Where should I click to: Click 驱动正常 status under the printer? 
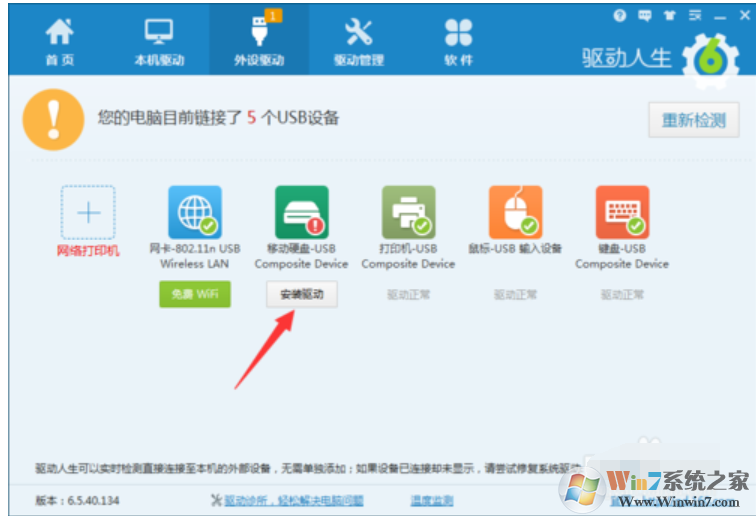(408, 295)
